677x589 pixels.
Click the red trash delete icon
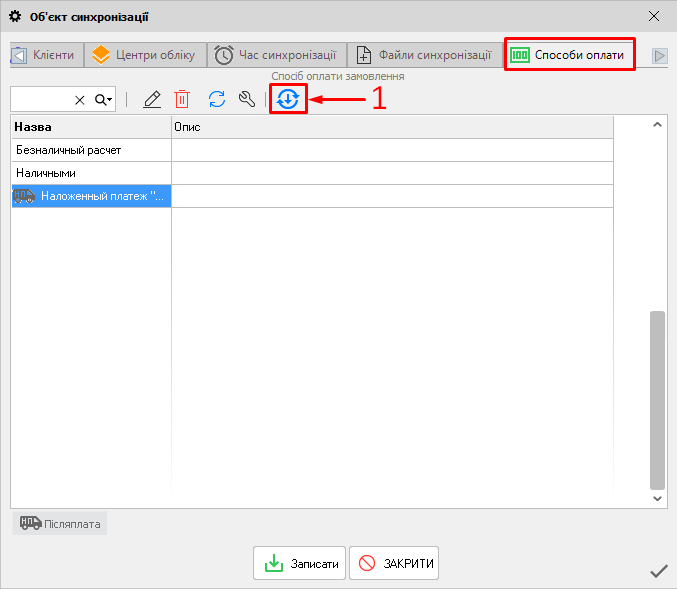click(x=182, y=99)
